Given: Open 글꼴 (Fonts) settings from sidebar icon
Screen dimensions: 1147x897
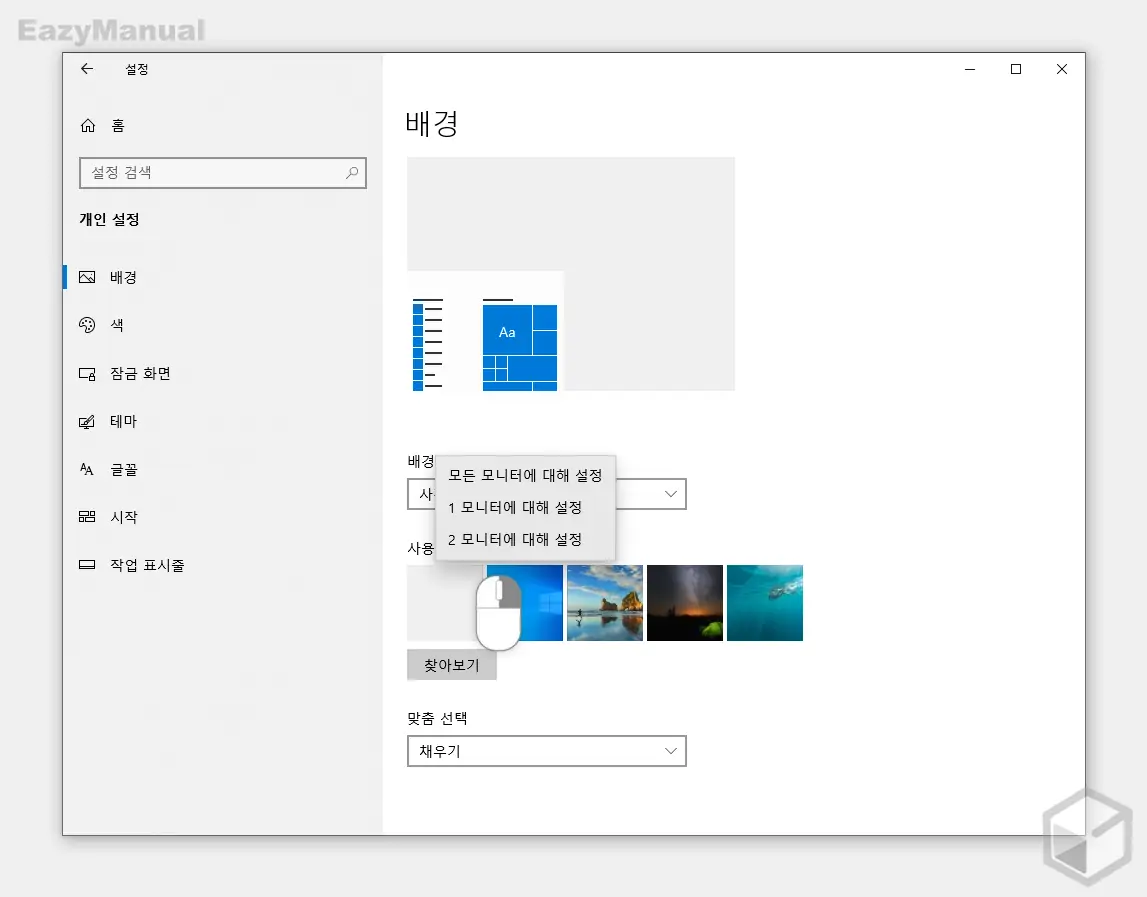Looking at the screenshot, I should [88, 469].
